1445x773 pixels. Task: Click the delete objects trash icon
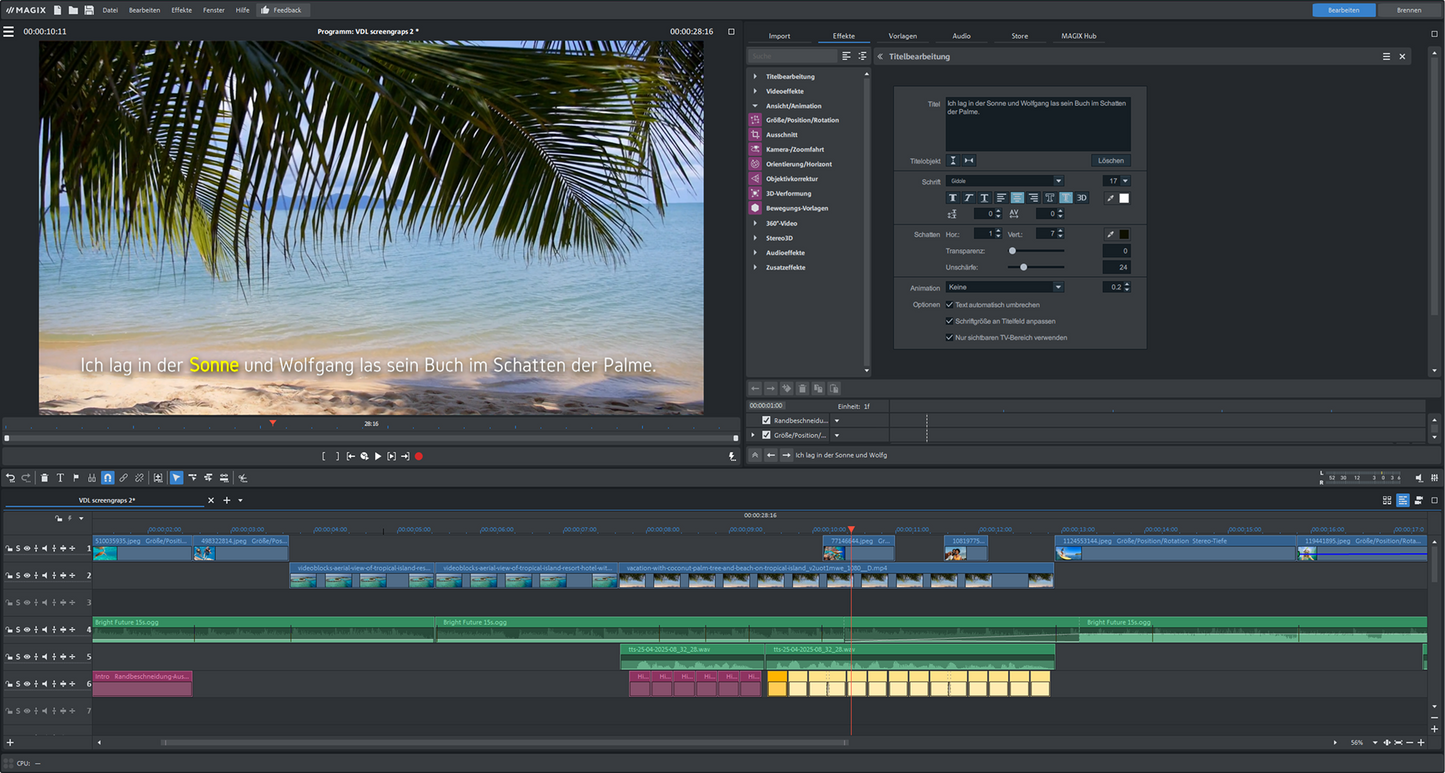[x=45, y=478]
